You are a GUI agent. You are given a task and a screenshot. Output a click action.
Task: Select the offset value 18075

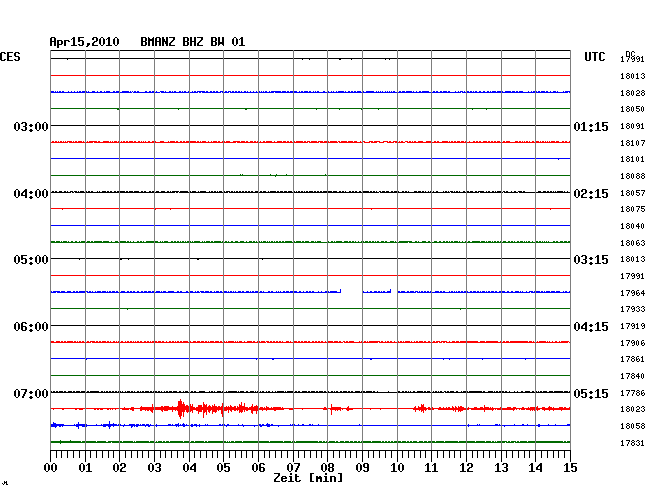pyautogui.click(x=633, y=209)
